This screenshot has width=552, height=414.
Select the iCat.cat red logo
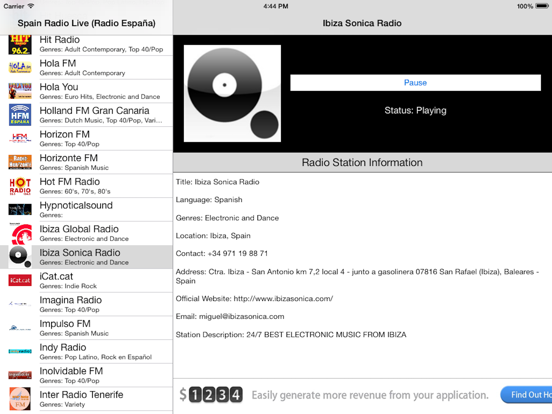[x=20, y=280]
